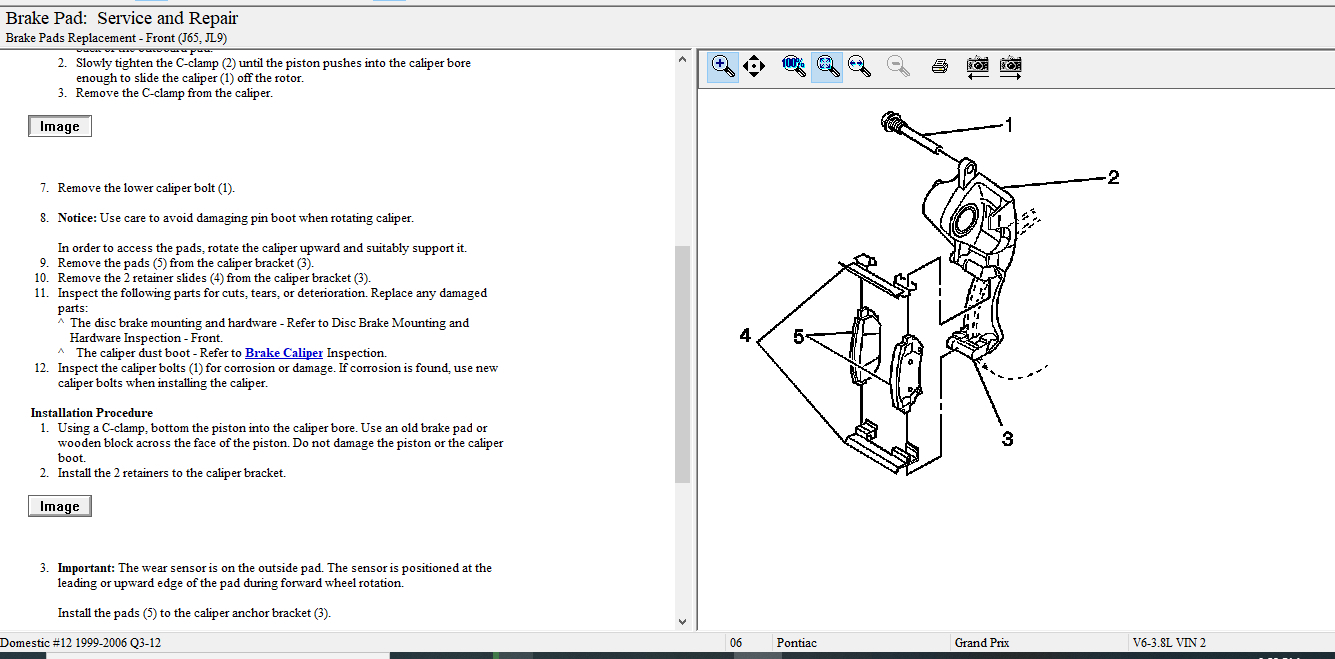Viewport: 1335px width, 659px height.
Task: Toggle the fit-to-window zoom icon
Action: point(826,67)
